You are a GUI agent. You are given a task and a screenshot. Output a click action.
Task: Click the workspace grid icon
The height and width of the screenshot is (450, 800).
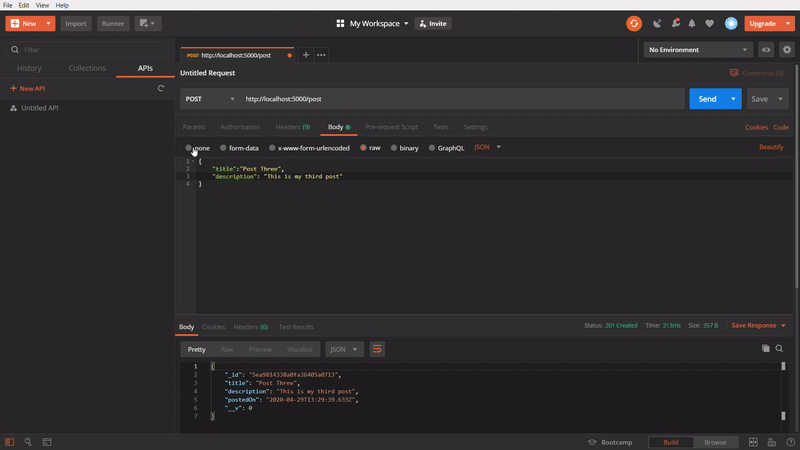coord(340,23)
